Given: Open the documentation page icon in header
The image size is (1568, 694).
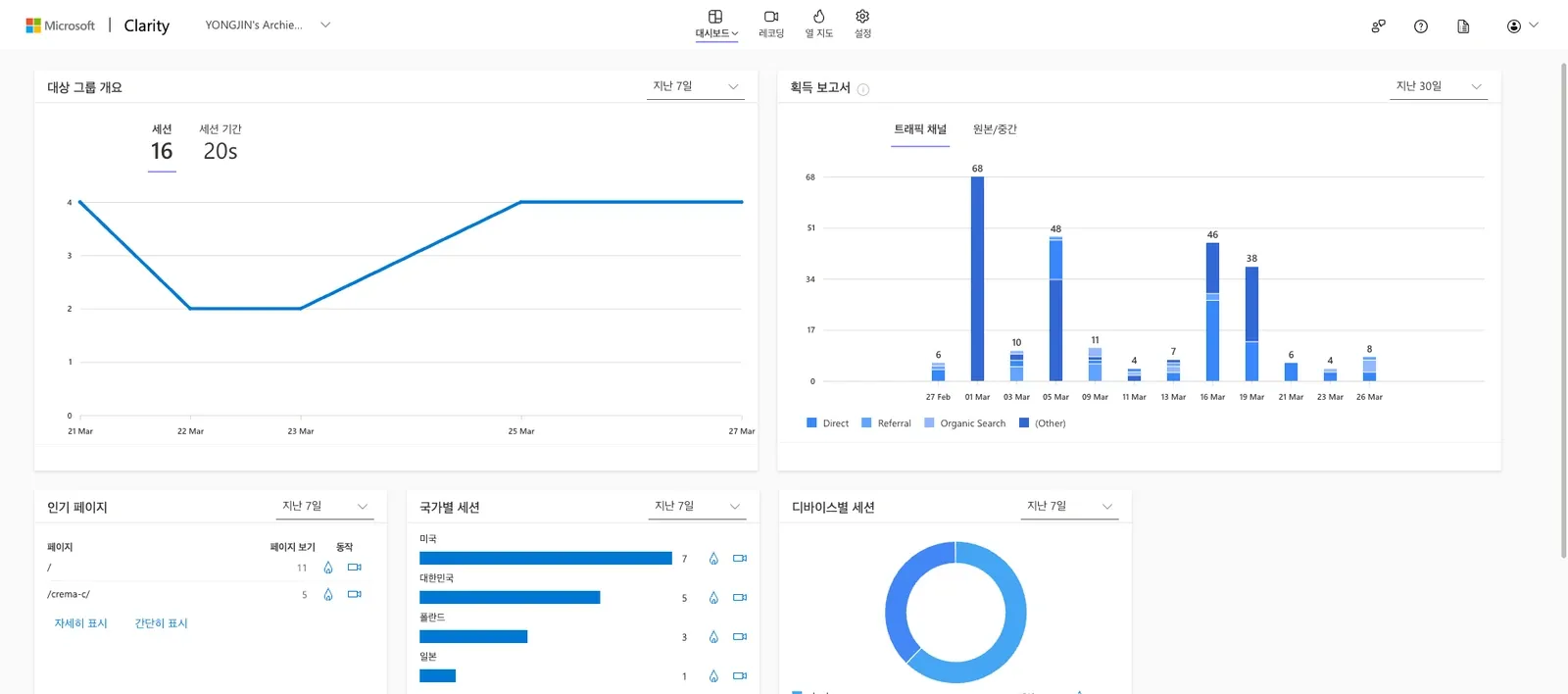Looking at the screenshot, I should pos(1463,26).
